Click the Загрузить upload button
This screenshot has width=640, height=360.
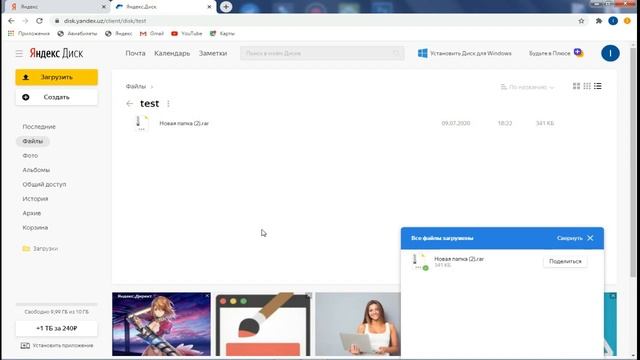57,77
